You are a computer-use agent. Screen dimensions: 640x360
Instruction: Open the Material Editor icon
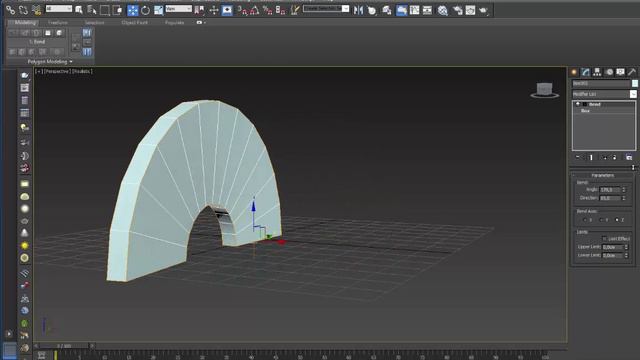point(442,10)
